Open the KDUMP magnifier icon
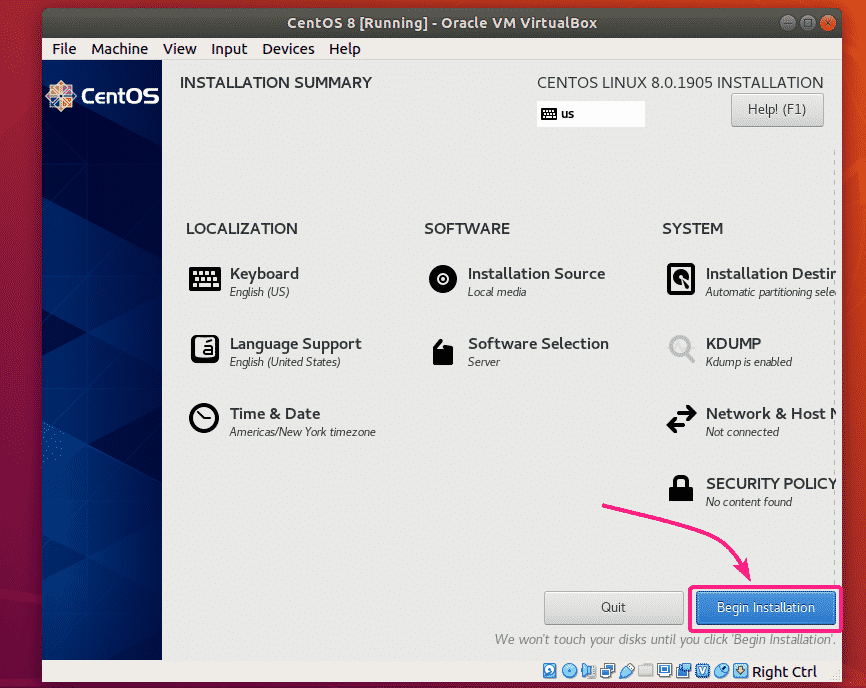This screenshot has height=688, width=866. pos(681,350)
